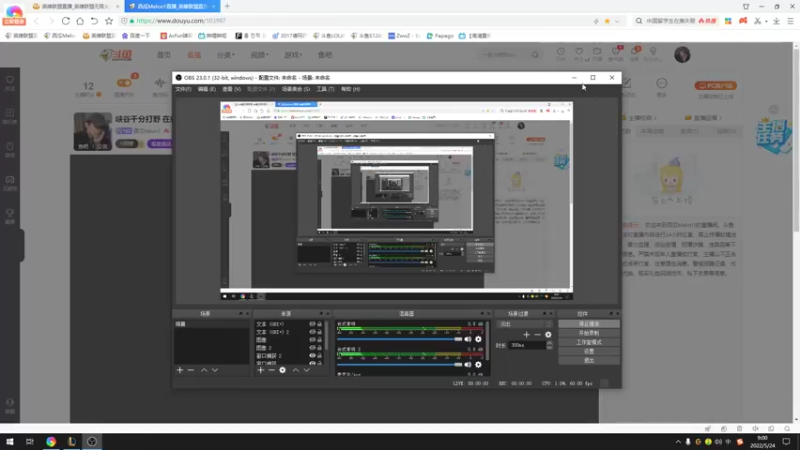Image resolution: width=800 pixels, height=450 pixels.
Task: Click the top streaming button in Controls
Action: [x=589, y=324]
